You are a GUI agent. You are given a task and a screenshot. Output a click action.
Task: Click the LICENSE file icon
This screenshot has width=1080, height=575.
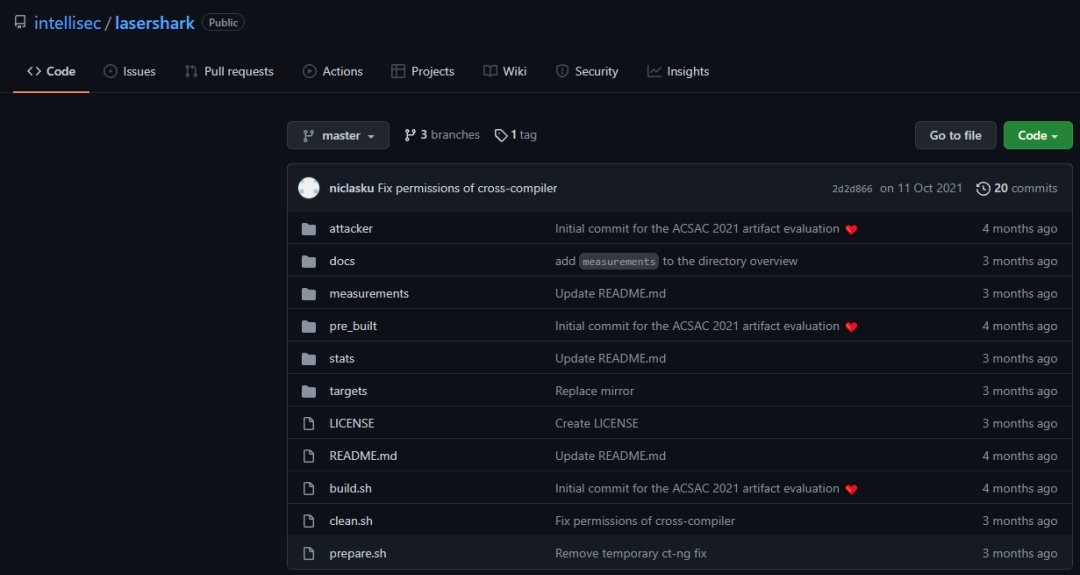(309, 424)
